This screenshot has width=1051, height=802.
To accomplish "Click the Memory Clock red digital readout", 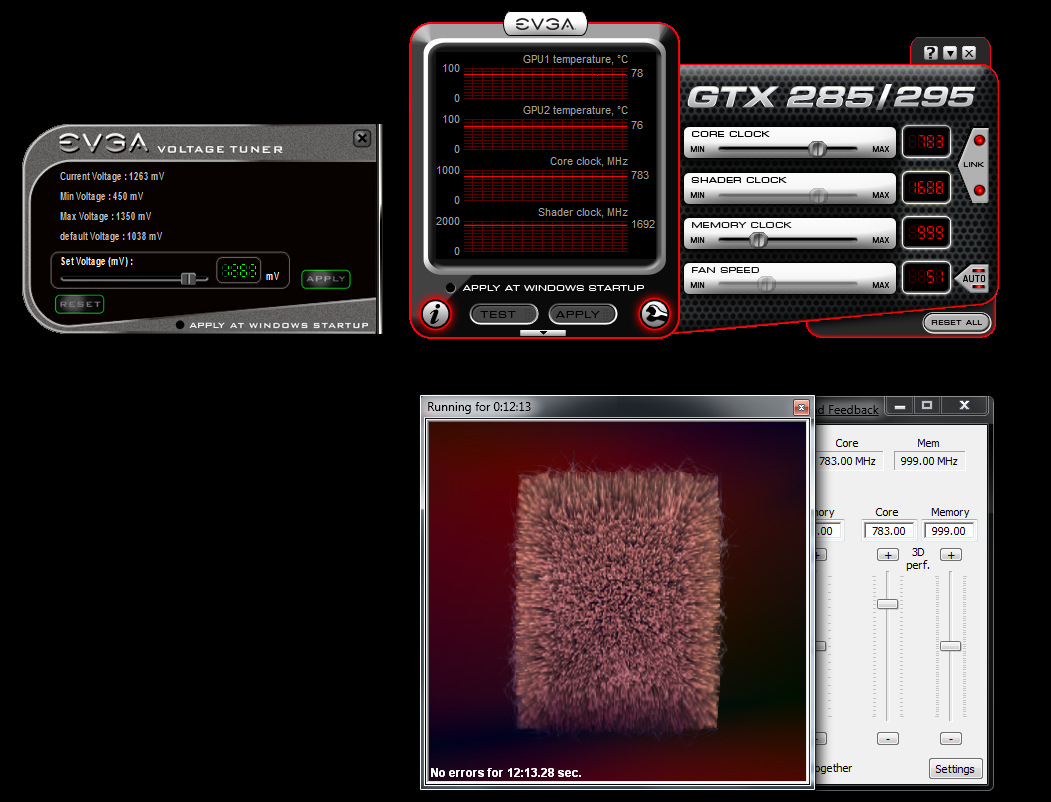I will click(926, 232).
